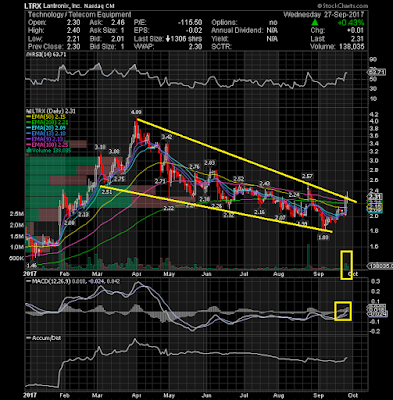Click the P/E value -115.50

point(190,23)
